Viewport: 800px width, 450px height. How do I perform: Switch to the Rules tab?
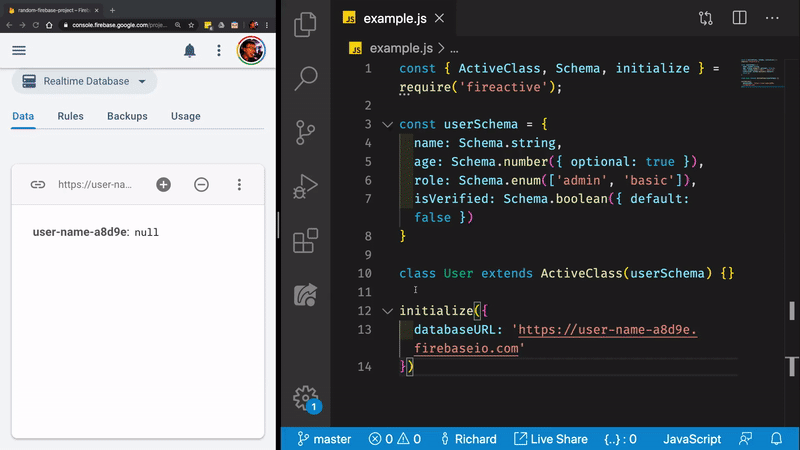coord(70,116)
